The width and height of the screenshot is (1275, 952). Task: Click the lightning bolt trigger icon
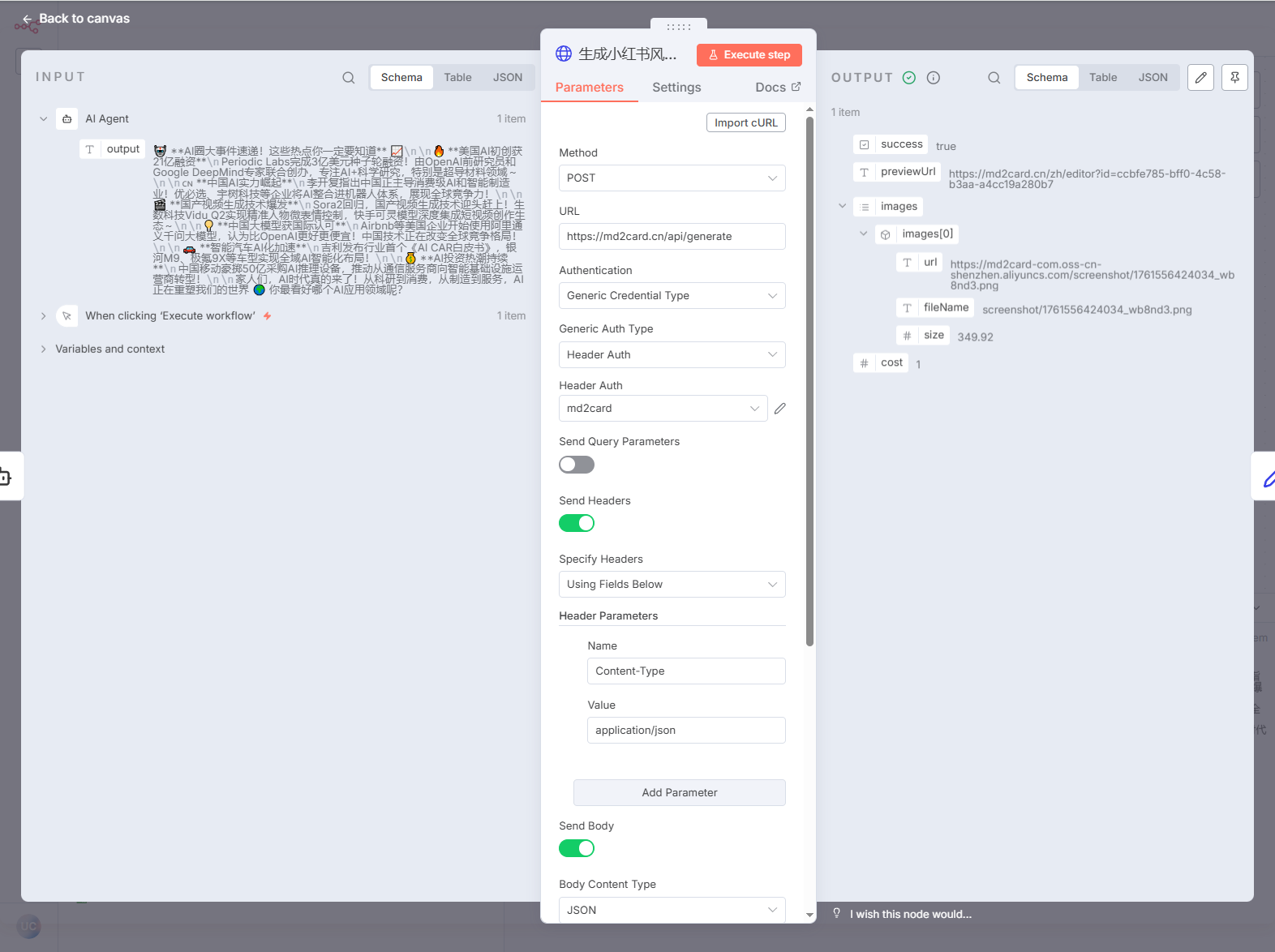pos(267,316)
